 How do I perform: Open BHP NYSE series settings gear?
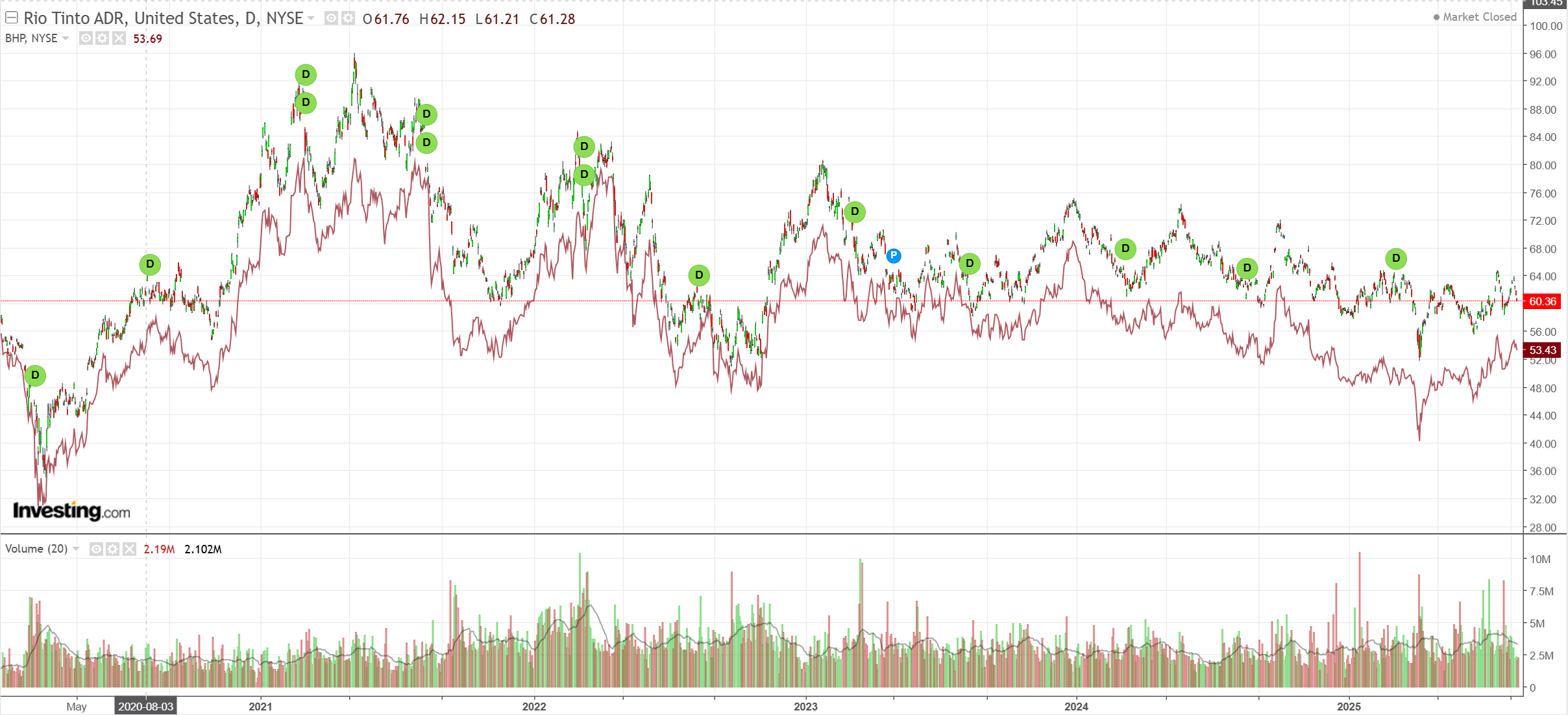point(102,38)
